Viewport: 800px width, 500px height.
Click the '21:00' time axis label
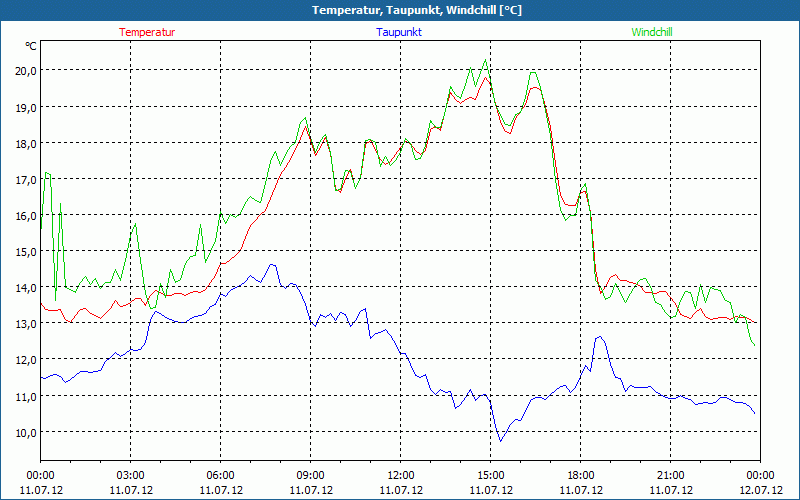[x=670, y=476]
